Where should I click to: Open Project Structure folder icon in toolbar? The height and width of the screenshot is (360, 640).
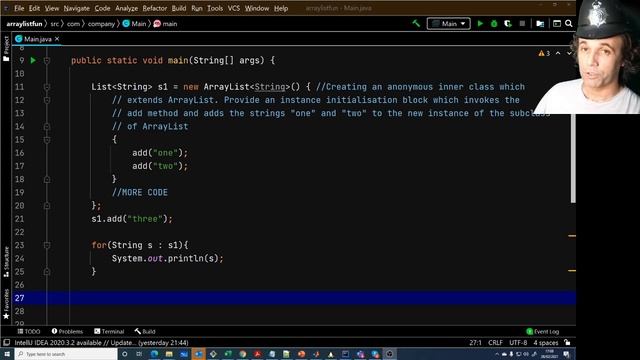point(540,24)
